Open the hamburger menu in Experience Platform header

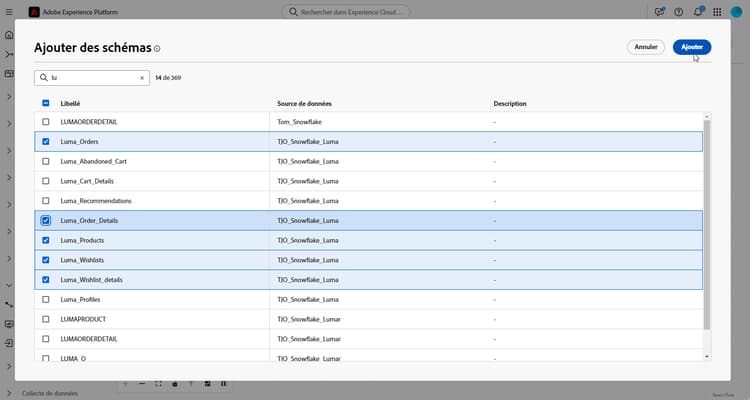click(x=9, y=12)
